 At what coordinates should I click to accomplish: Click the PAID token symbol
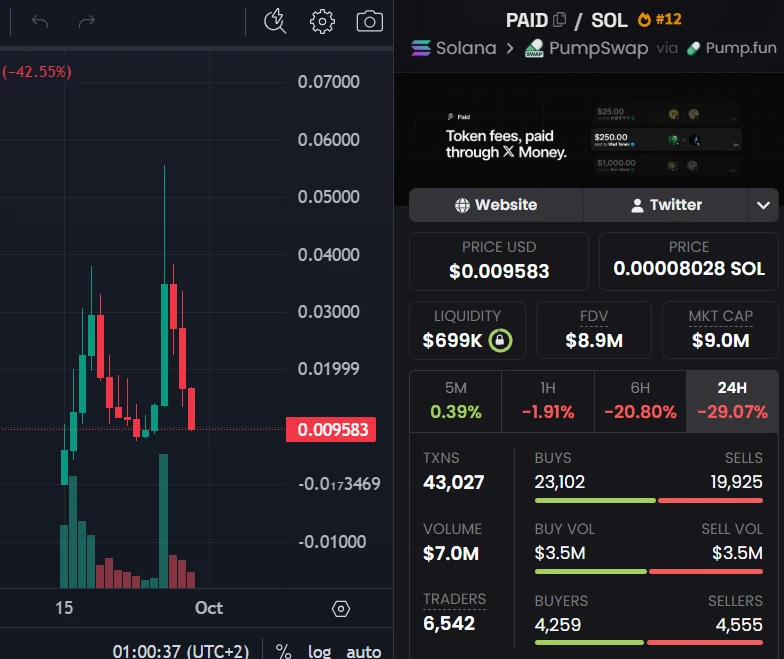click(526, 20)
